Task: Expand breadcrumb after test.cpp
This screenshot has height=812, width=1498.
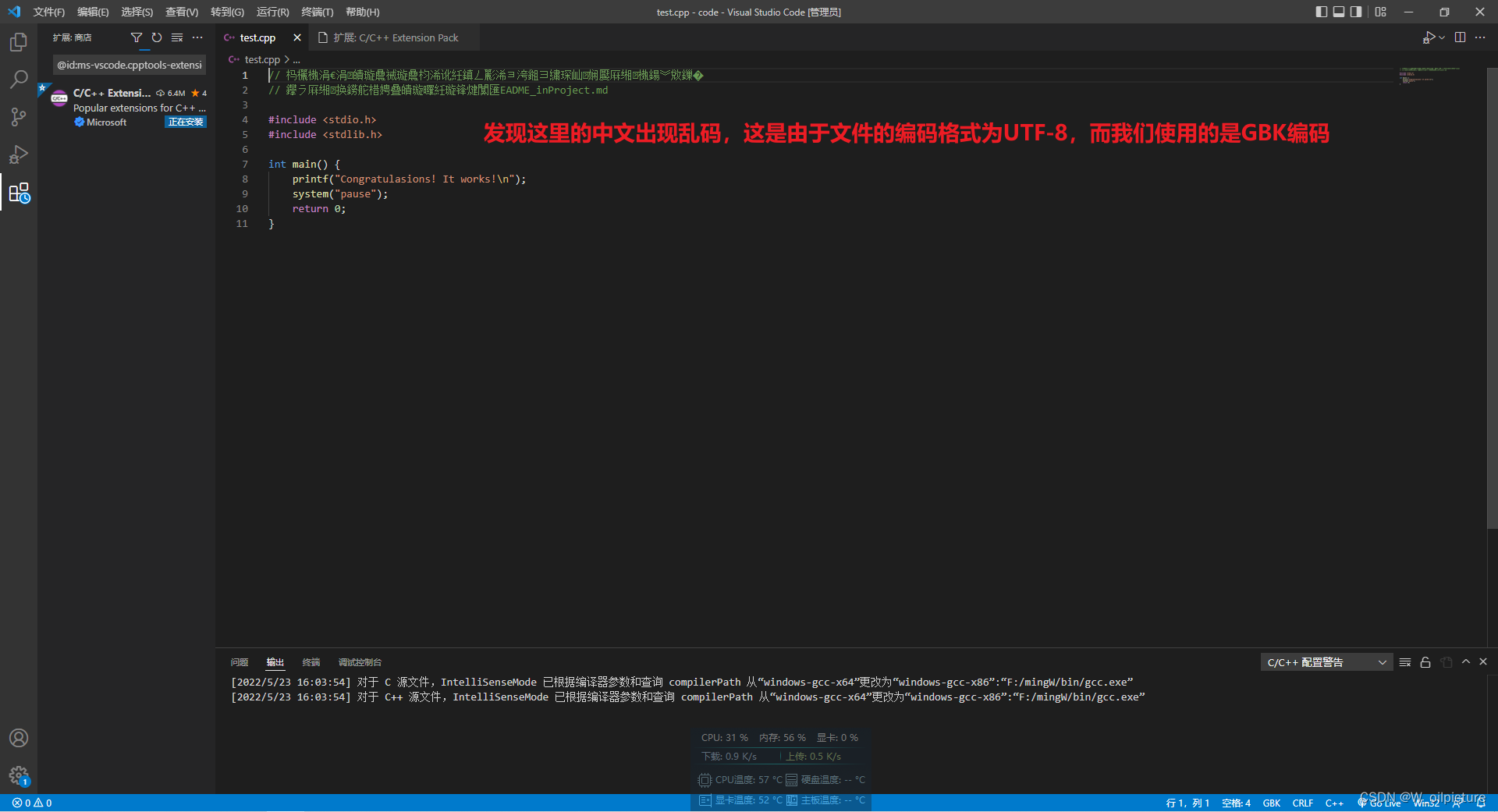Action: (x=296, y=59)
